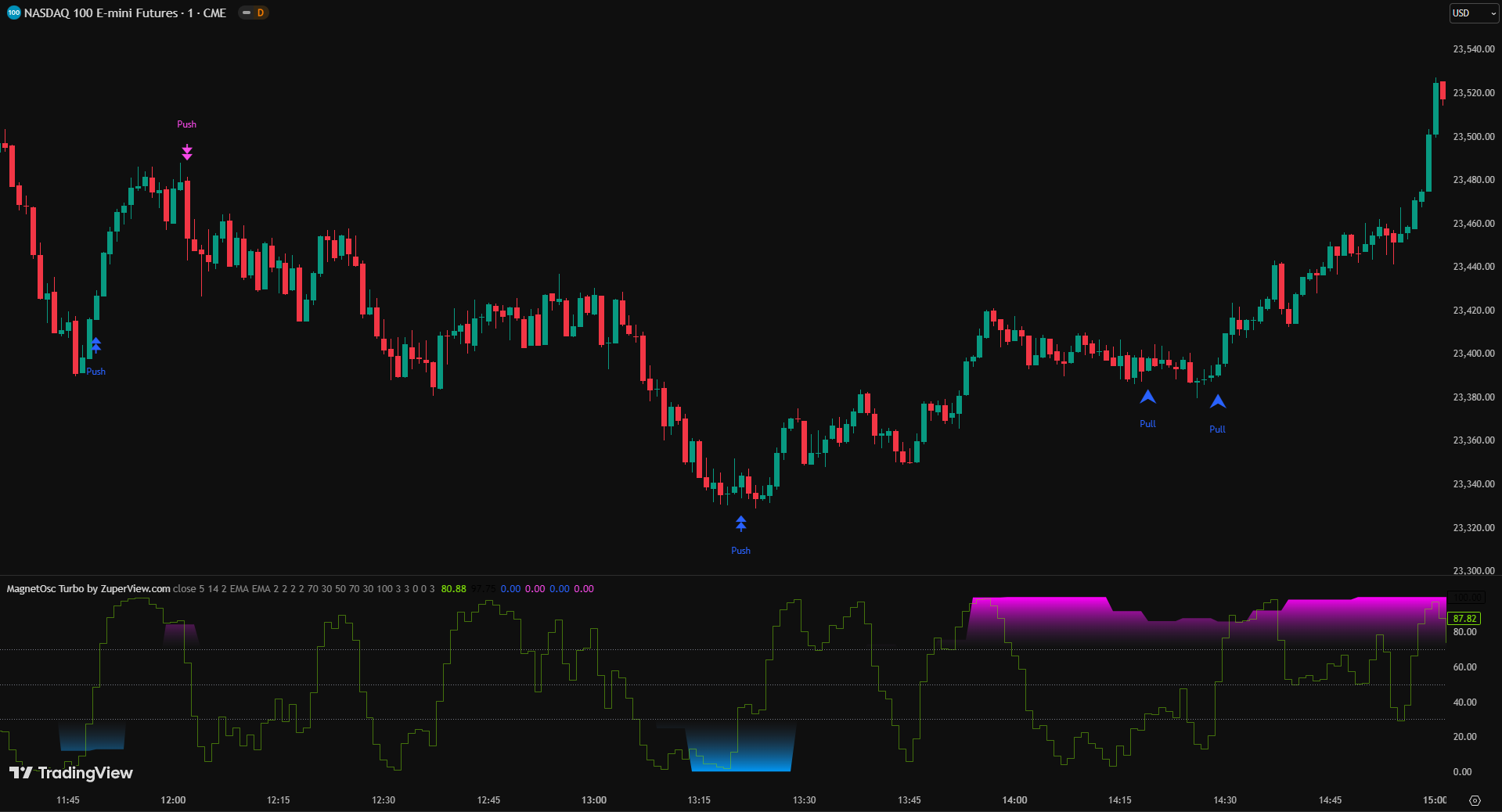Click the 13:00 time axis label
This screenshot has width=1502, height=812.
594,800
